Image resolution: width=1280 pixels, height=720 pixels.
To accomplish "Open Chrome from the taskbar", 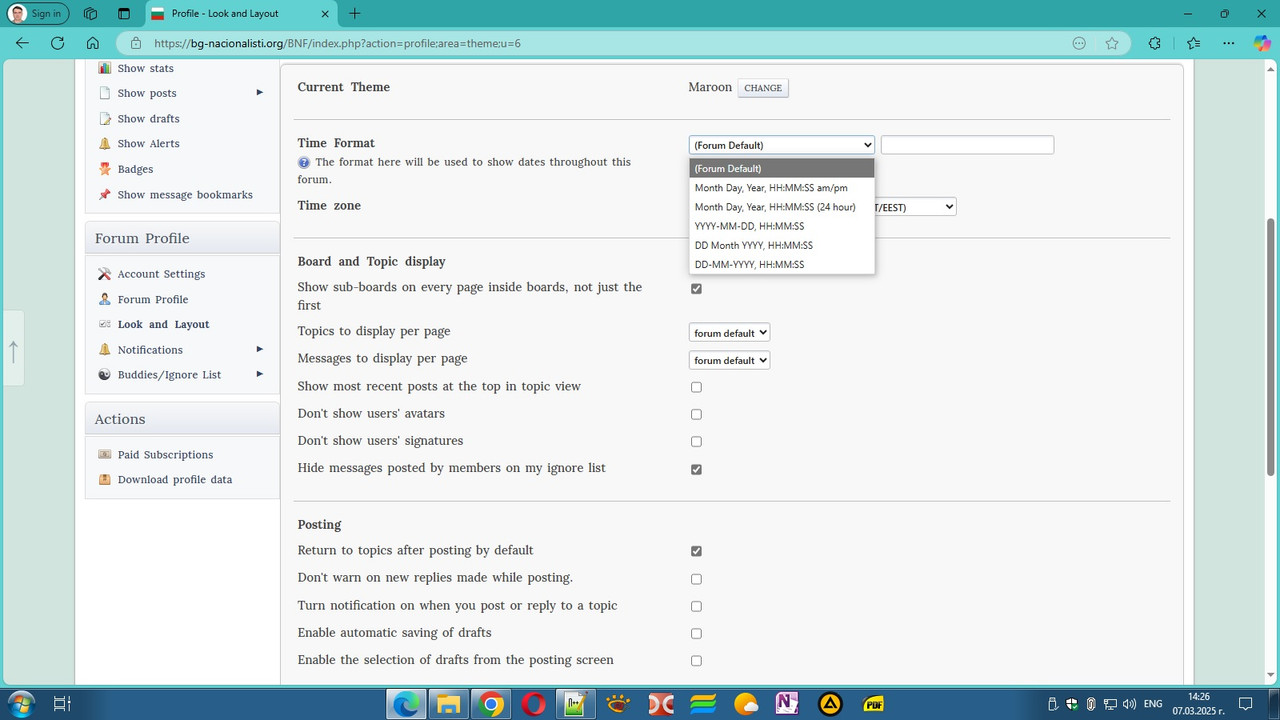I will [490, 704].
